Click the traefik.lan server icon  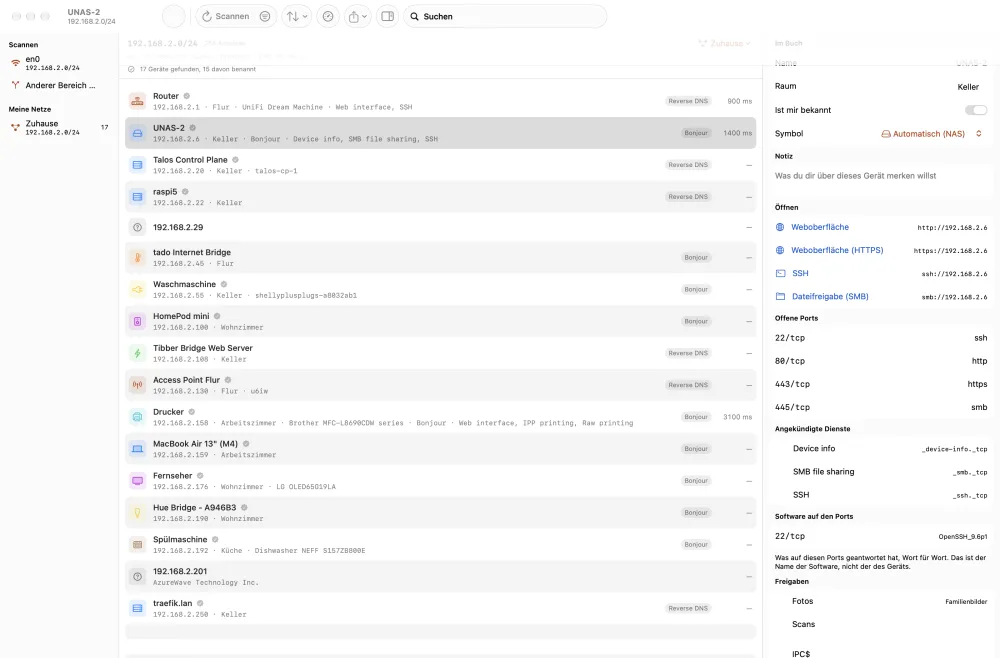coord(137,608)
